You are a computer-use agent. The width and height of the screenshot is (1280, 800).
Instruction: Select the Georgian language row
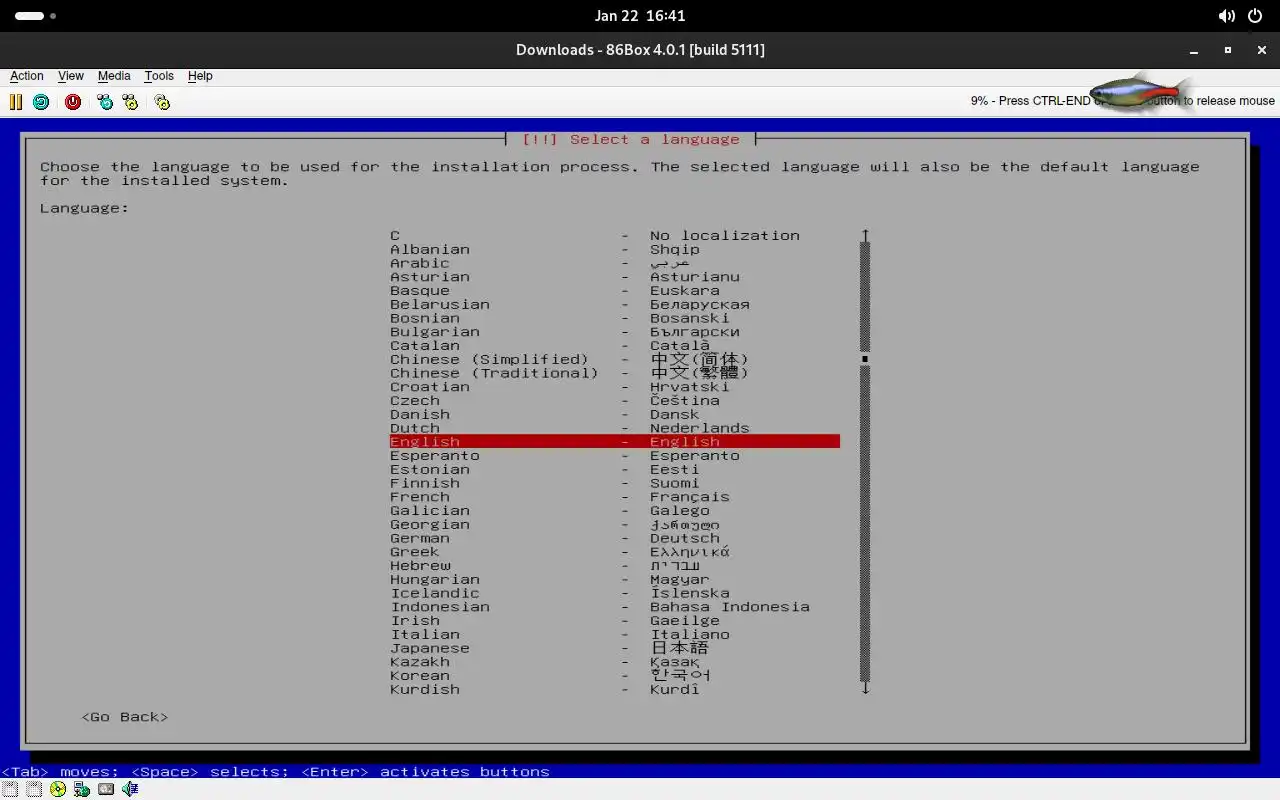pos(615,524)
